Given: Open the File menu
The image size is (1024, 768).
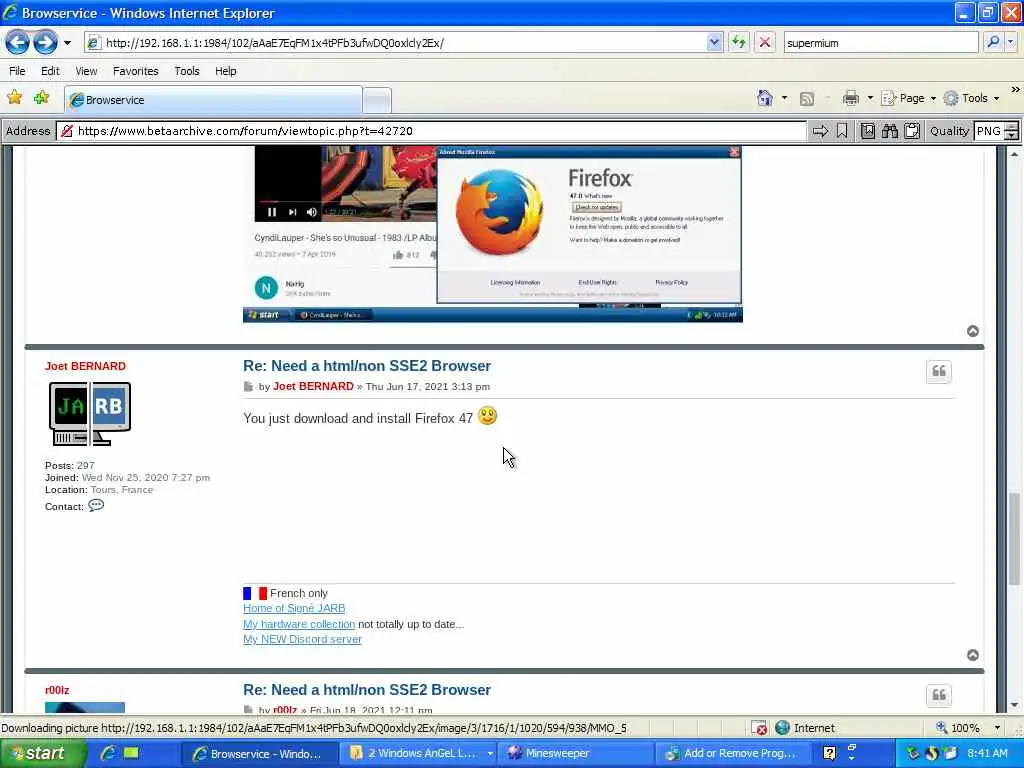Looking at the screenshot, I should click(x=17, y=71).
